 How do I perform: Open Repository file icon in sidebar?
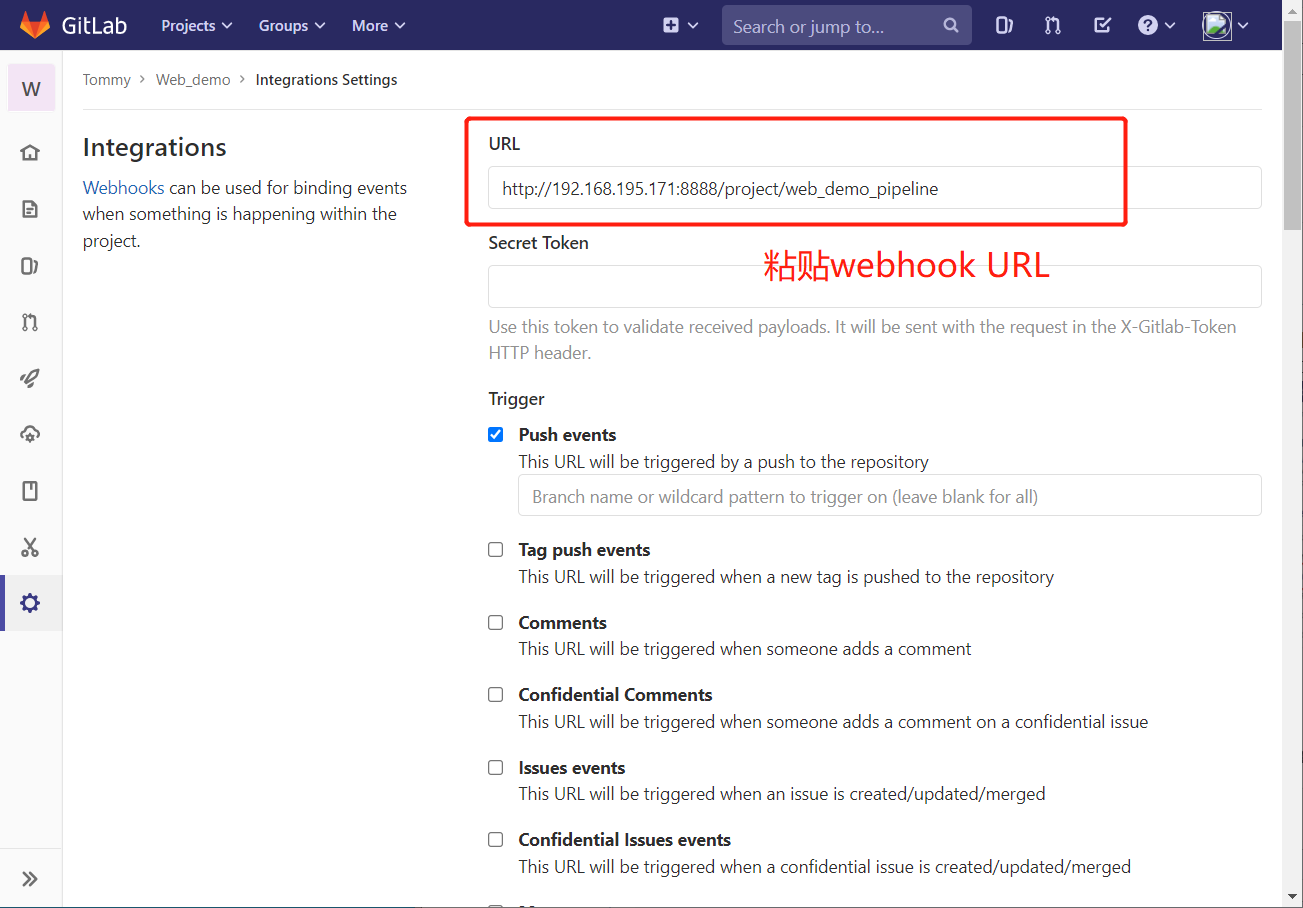[30, 209]
